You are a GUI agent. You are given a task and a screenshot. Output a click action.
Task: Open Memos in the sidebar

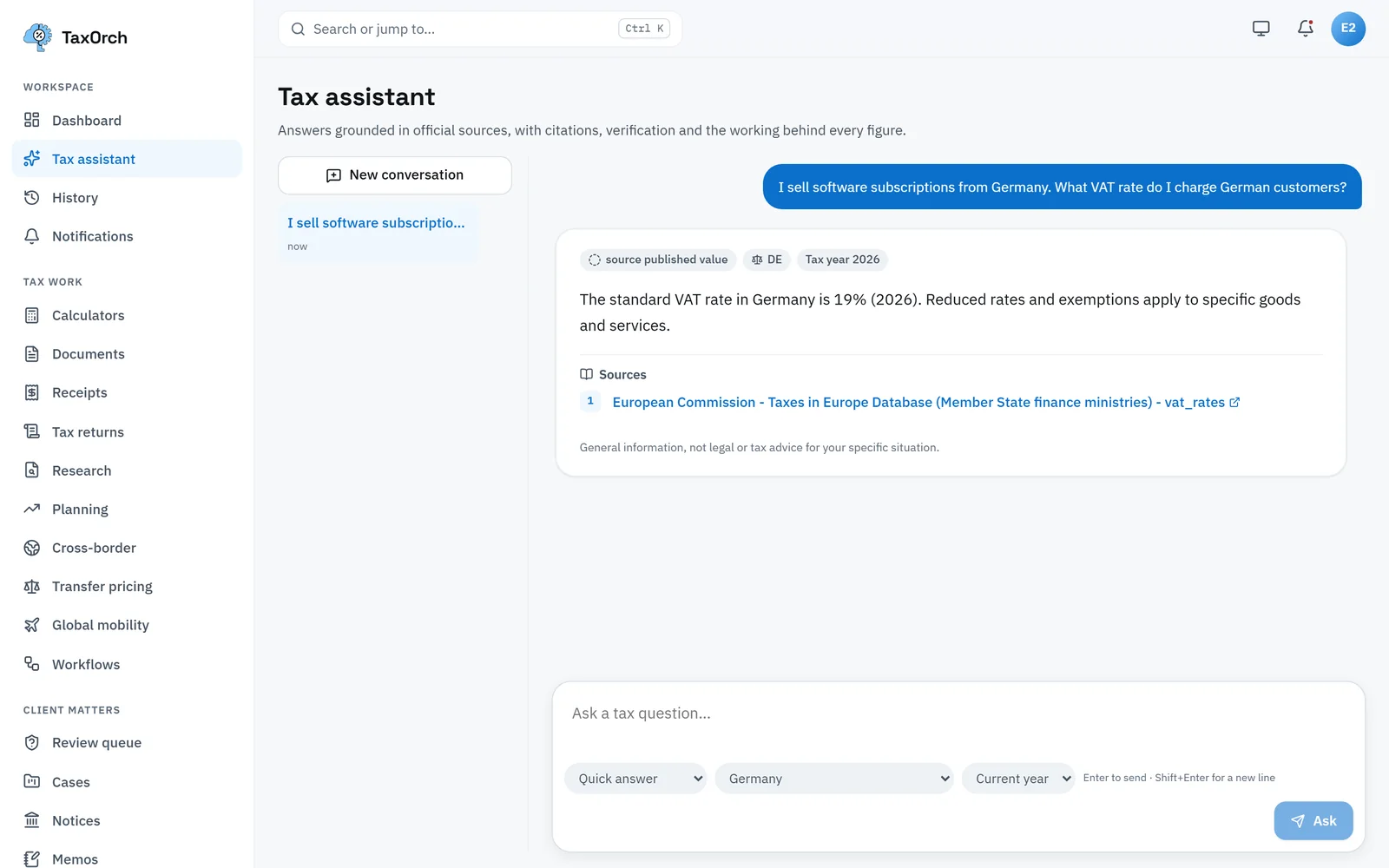tap(127, 858)
